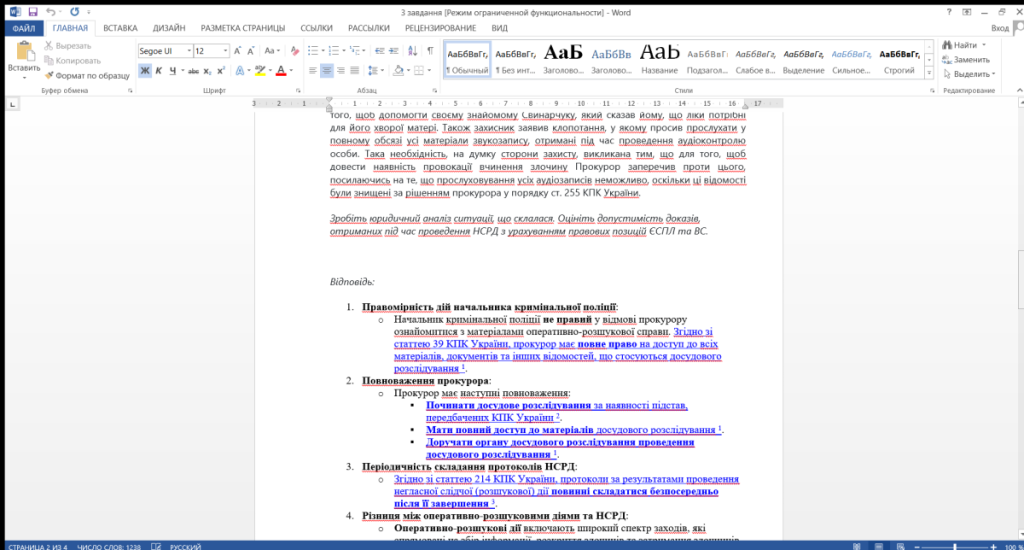Toggle underline Ч formatting
Screen dimensions: 1024x550
pyautogui.click(x=172, y=71)
